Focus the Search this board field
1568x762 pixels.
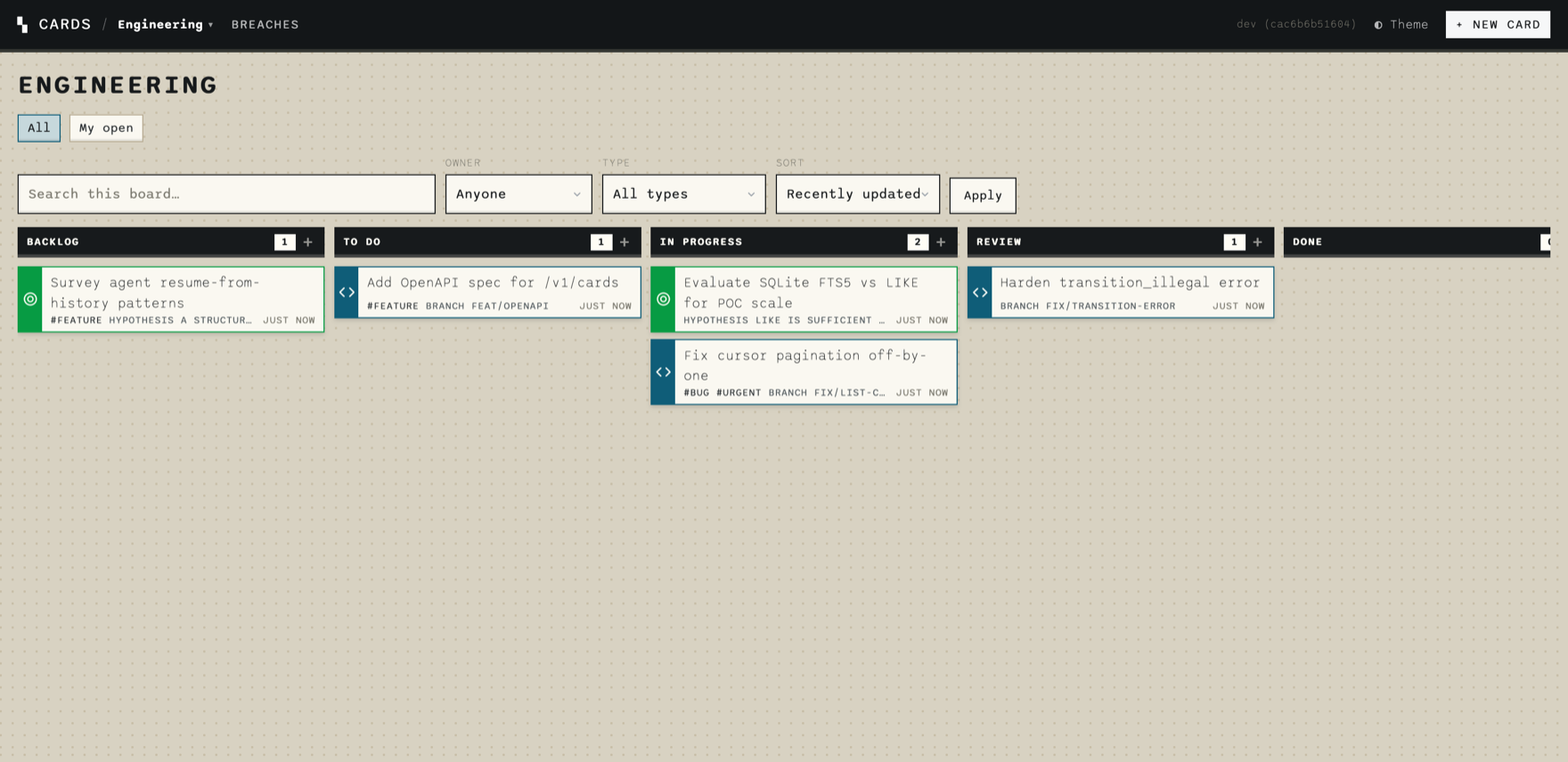(226, 193)
